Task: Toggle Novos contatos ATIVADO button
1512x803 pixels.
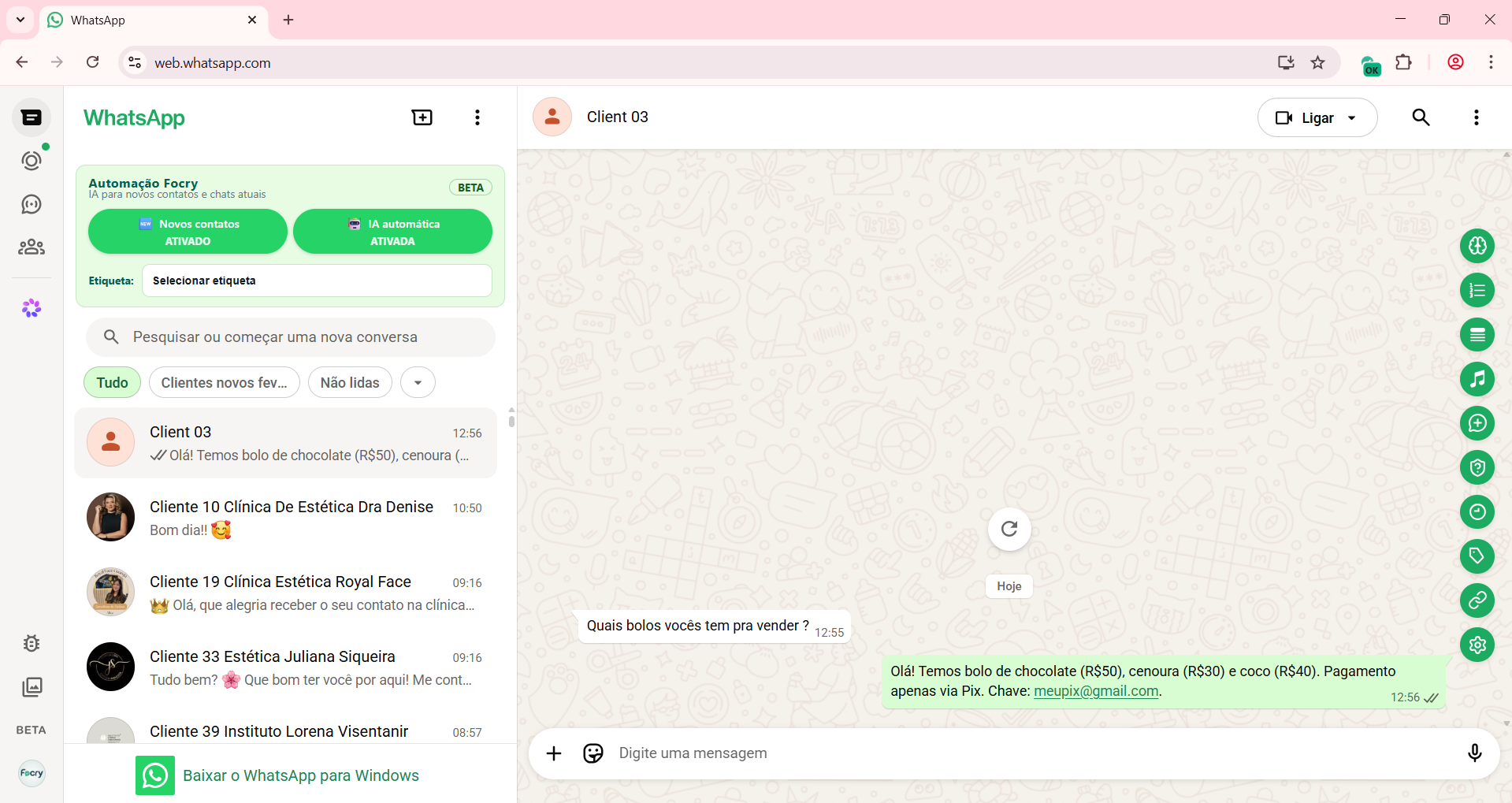Action: coord(188,232)
